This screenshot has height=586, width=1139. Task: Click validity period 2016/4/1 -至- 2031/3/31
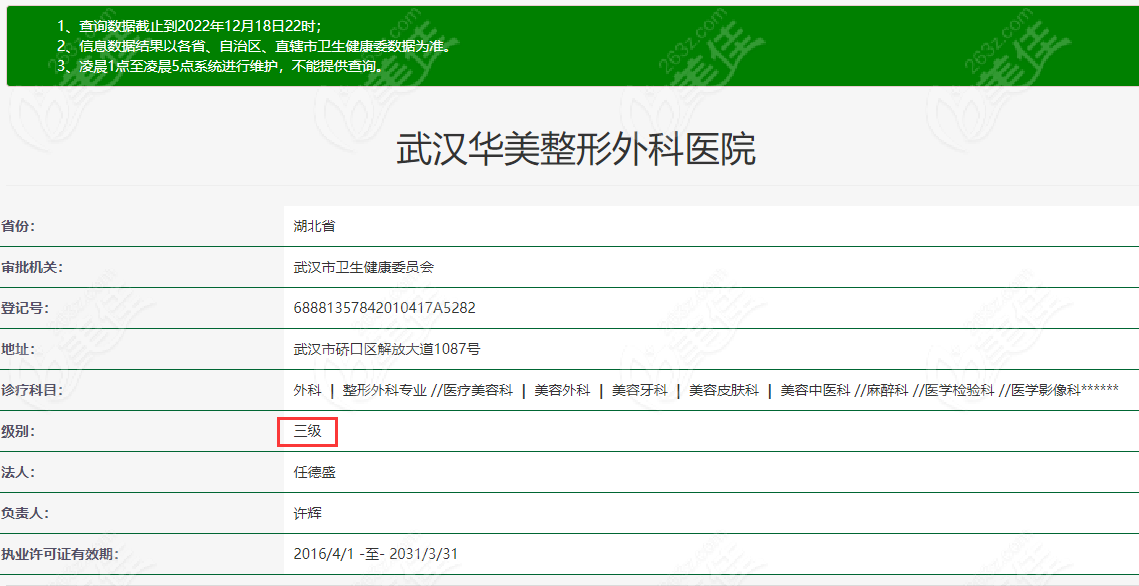[x=376, y=554]
